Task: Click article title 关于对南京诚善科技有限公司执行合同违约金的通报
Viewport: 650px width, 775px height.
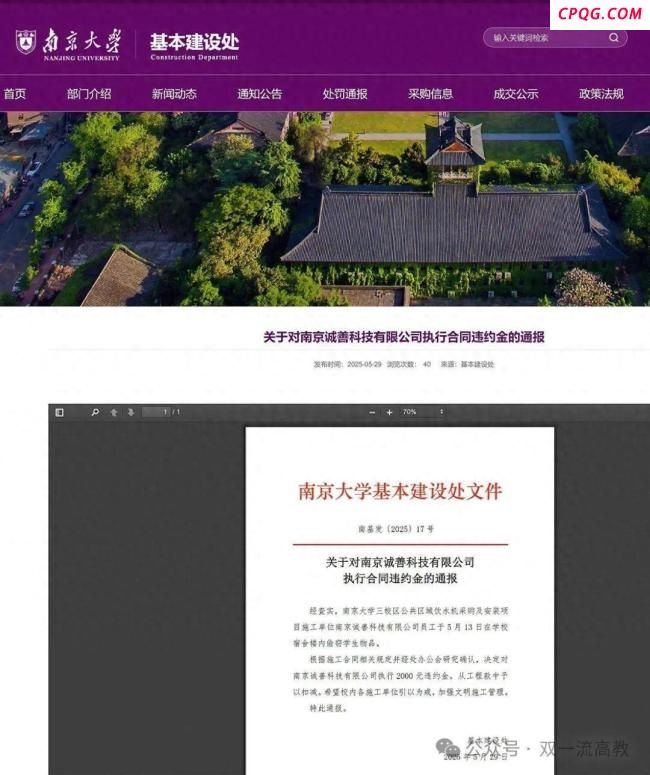Action: point(403,337)
